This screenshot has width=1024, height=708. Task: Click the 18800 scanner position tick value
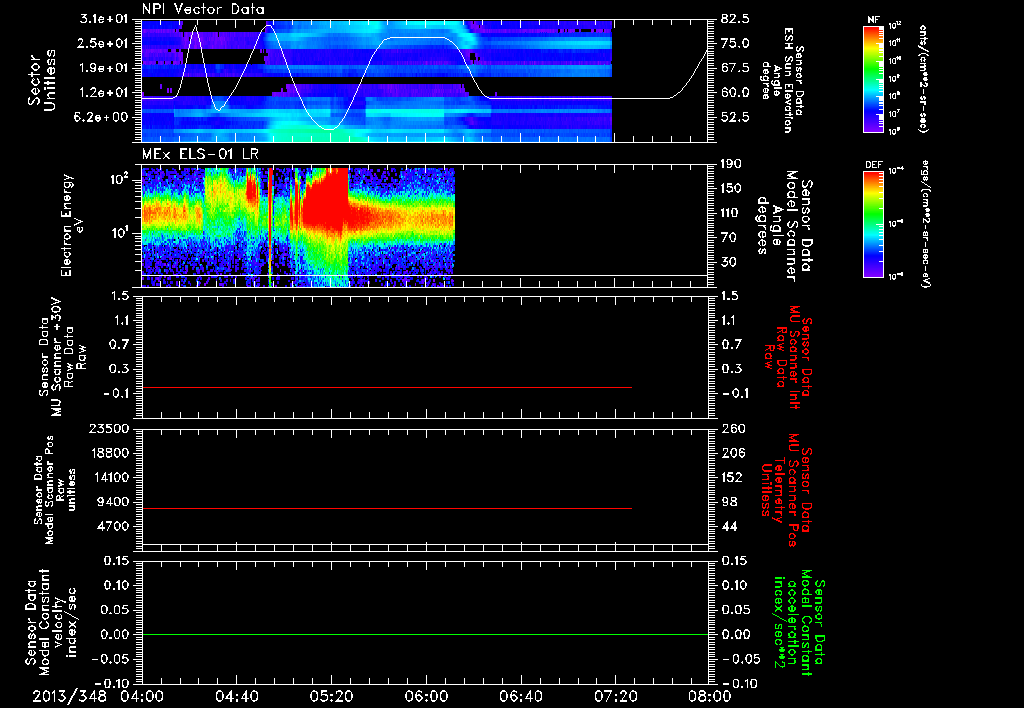(112, 453)
